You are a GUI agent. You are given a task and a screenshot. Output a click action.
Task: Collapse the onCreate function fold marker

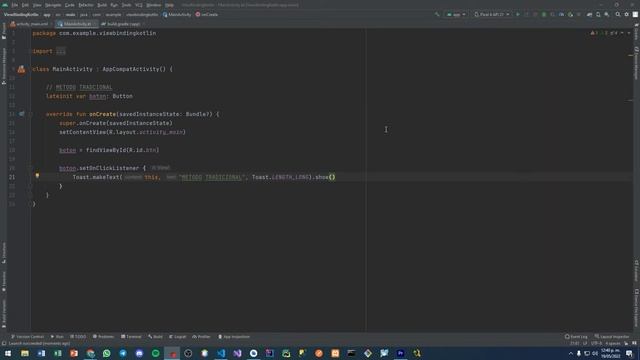[31, 114]
